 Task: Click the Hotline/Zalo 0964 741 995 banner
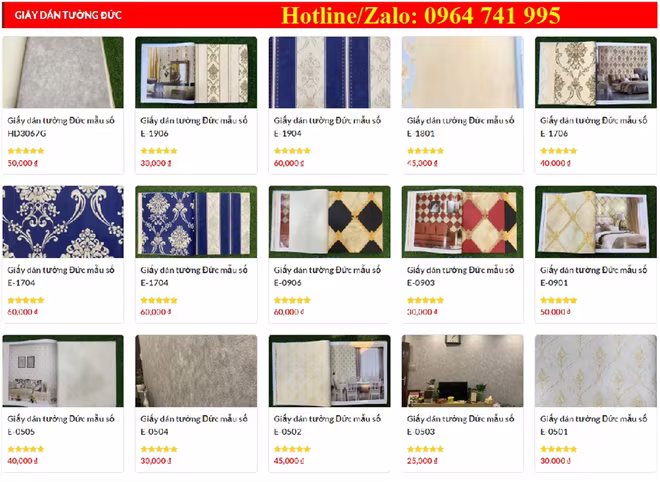(x=420, y=16)
